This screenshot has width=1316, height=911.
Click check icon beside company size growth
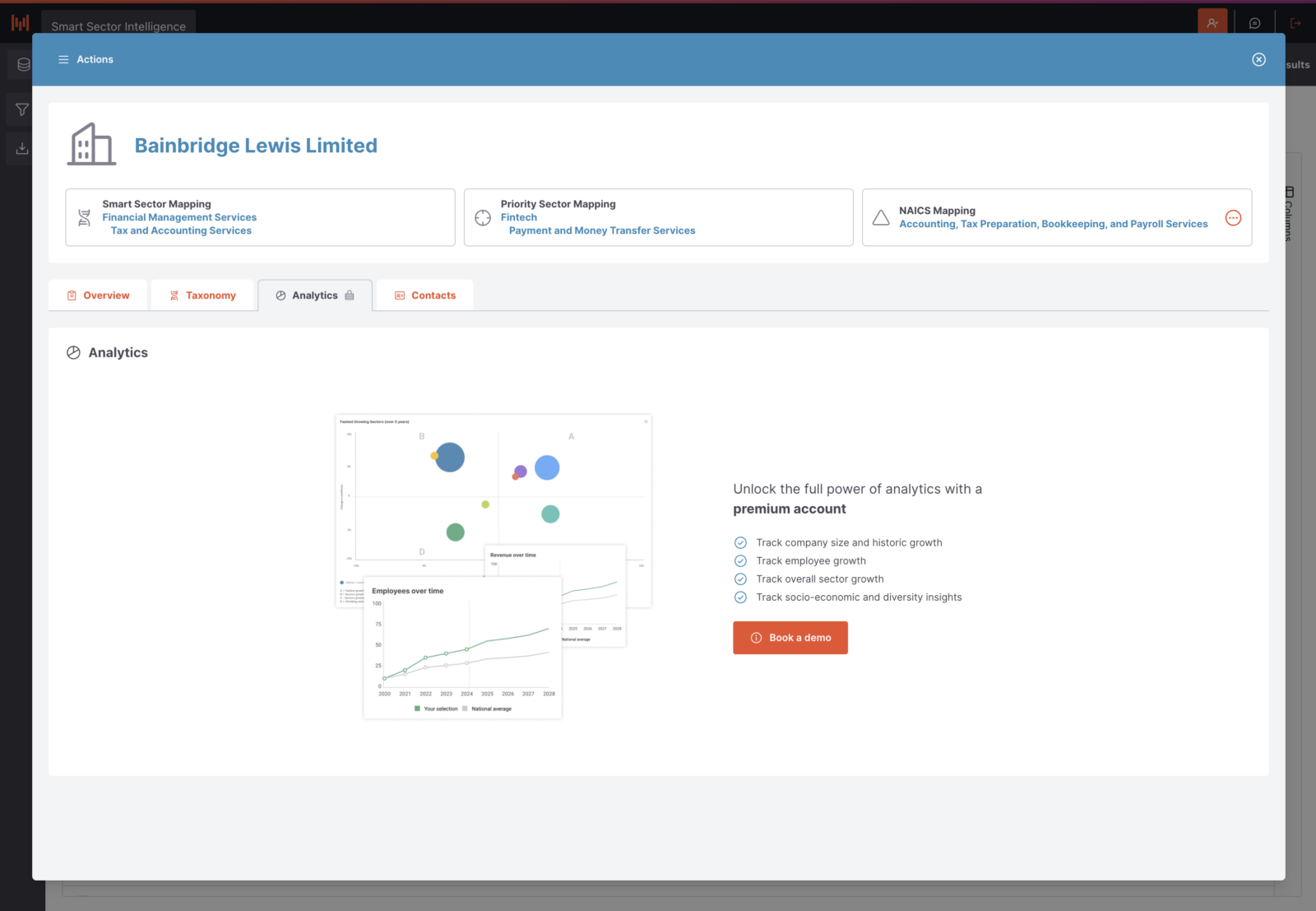740,543
